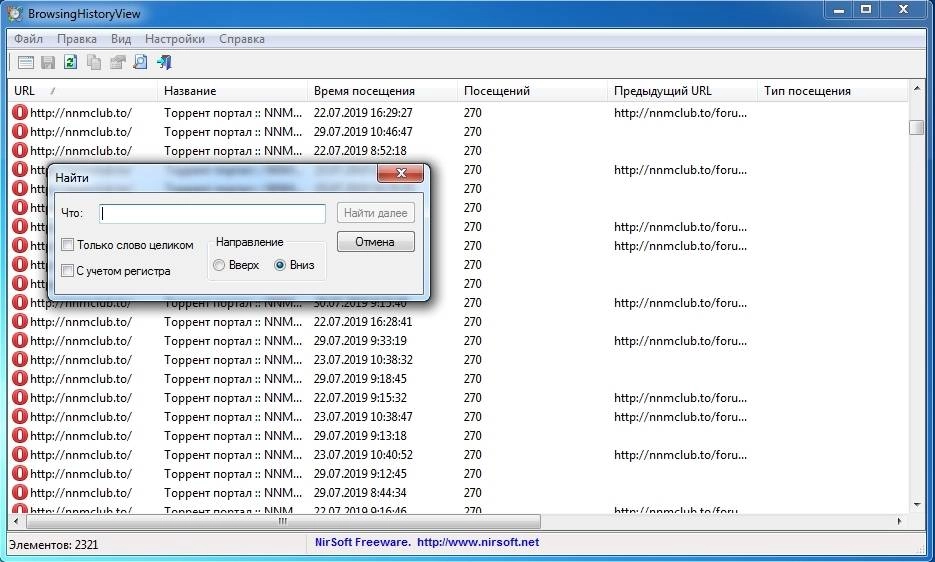Select 'Вверх' direction radio button

219,265
